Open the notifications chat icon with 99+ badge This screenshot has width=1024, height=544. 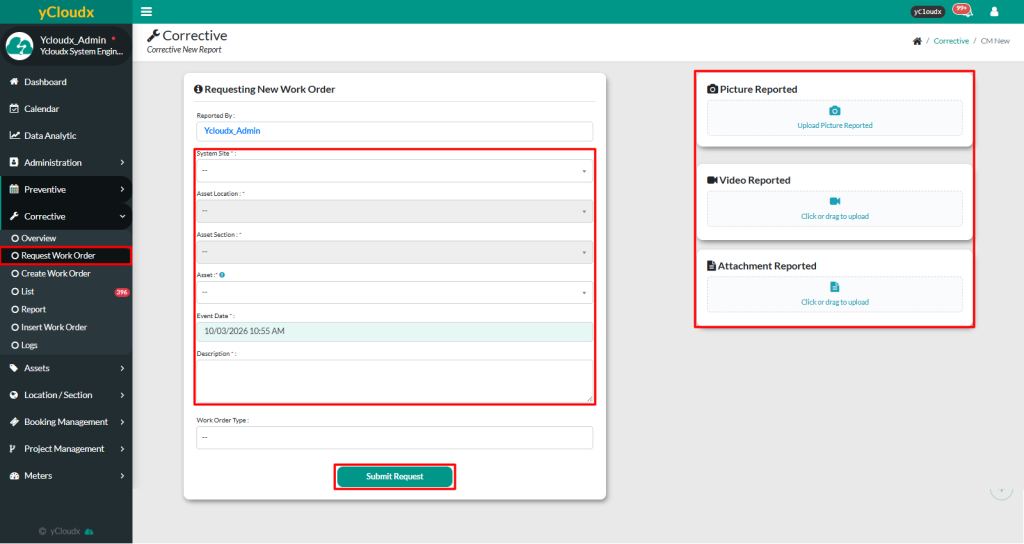tap(961, 11)
